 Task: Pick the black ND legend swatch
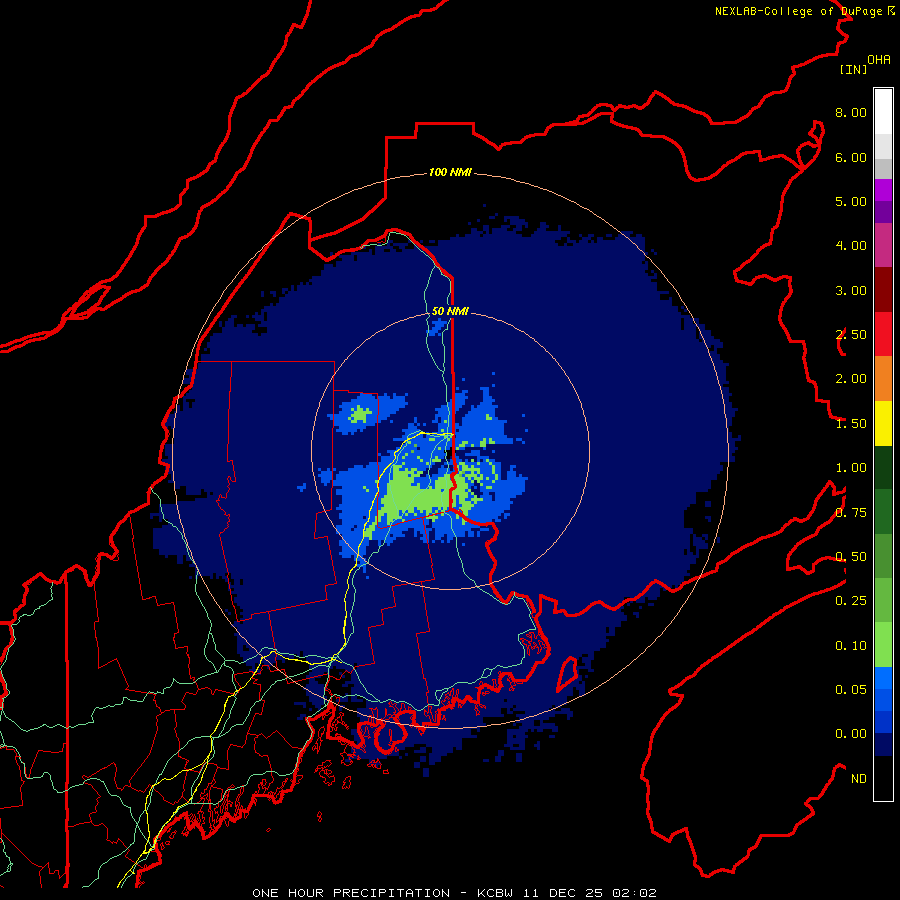(x=883, y=778)
